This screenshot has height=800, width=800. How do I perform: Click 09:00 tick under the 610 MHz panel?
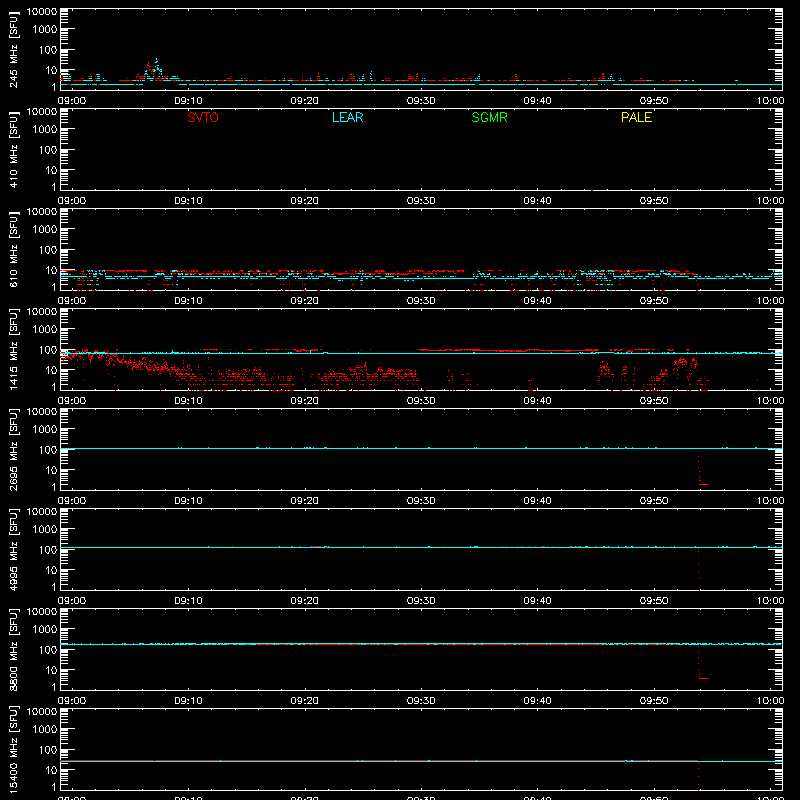pyautogui.click(x=71, y=301)
